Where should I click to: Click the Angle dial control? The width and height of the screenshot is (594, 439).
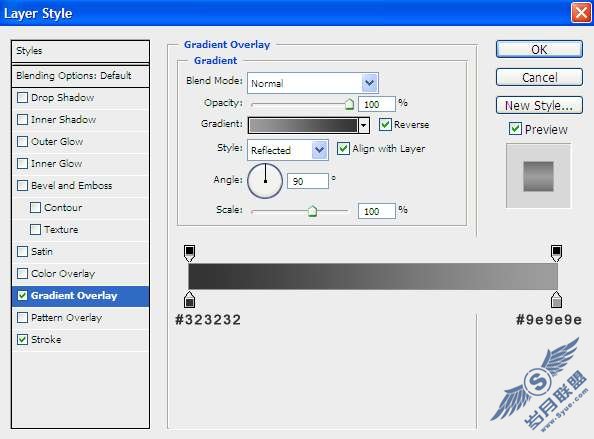pyautogui.click(x=265, y=181)
